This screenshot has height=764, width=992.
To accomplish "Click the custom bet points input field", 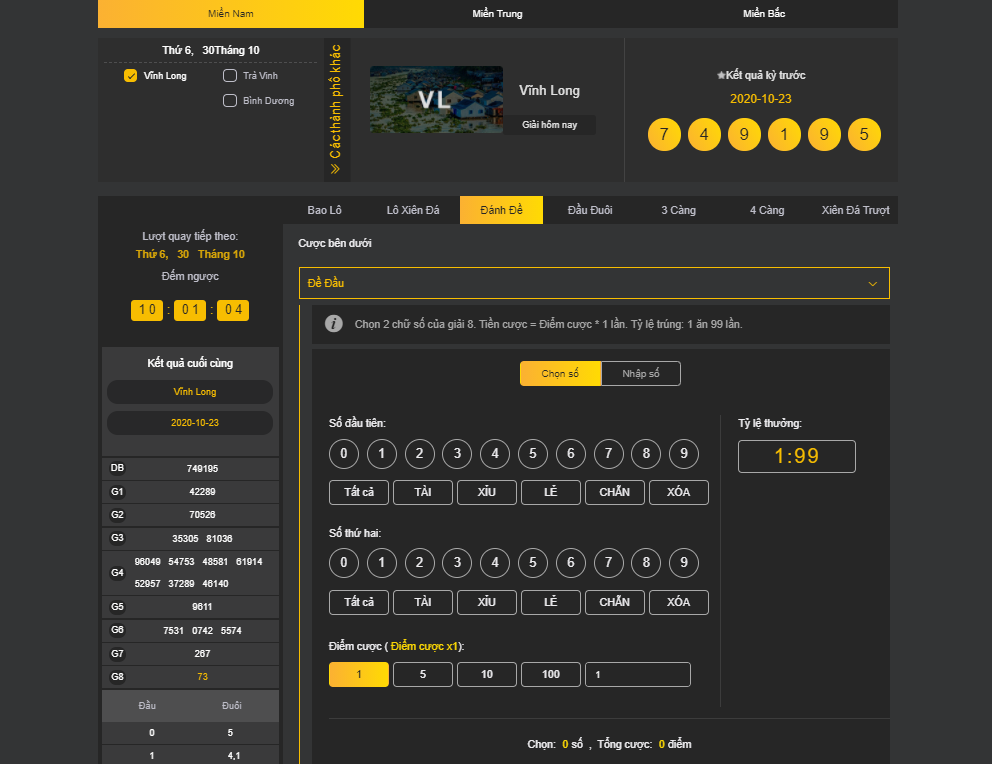I will click(638, 675).
